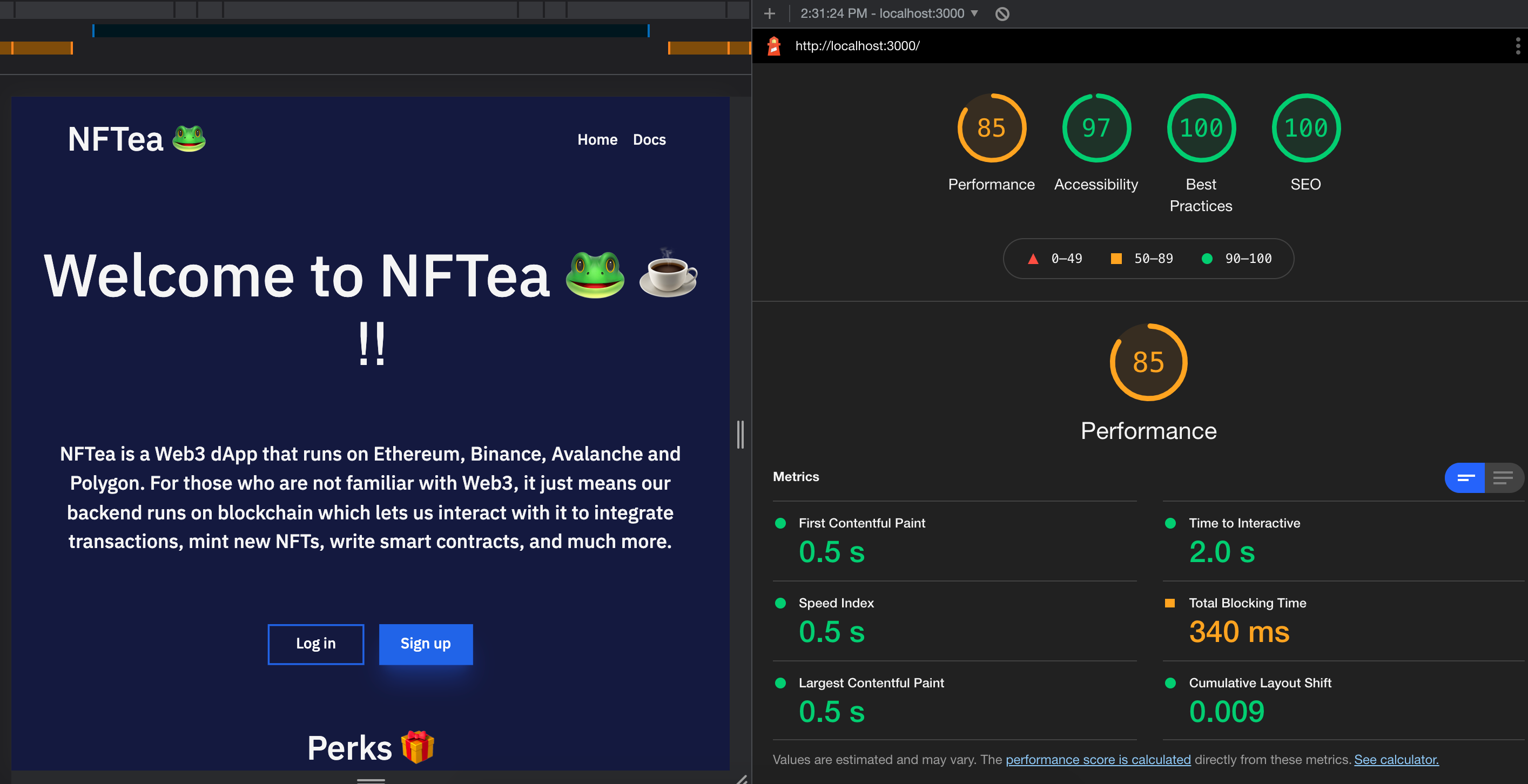Click the orange square 50–89 legend marker
This screenshot has width=1528, height=784.
[1116, 259]
